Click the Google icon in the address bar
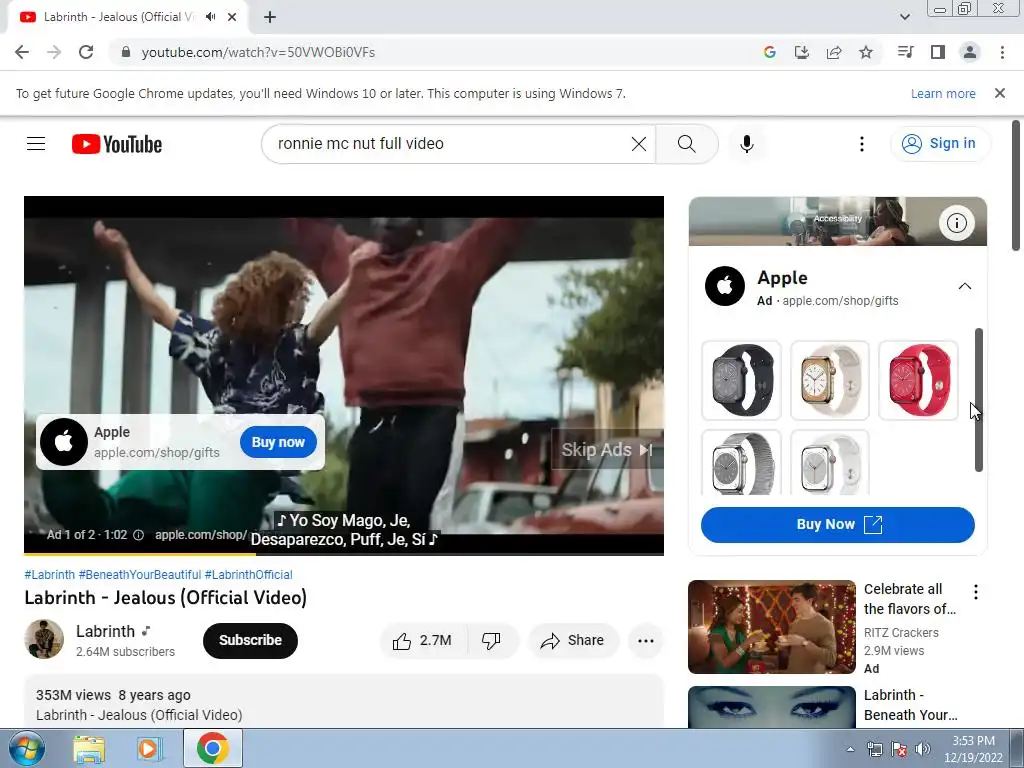Viewport: 1024px width, 768px height. coord(769,52)
